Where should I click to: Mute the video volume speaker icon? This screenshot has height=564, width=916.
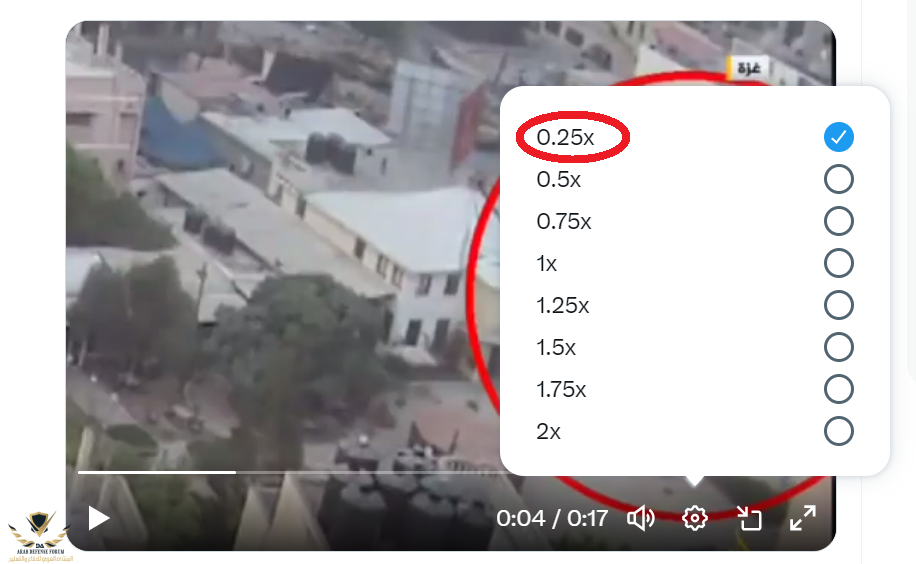[x=641, y=518]
